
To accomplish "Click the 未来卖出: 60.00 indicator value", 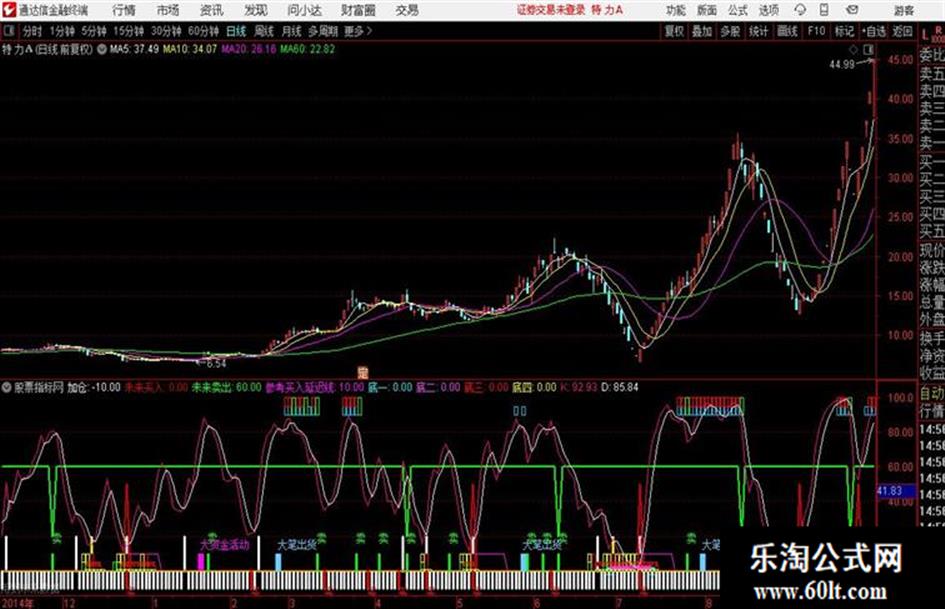I will pos(227,387).
